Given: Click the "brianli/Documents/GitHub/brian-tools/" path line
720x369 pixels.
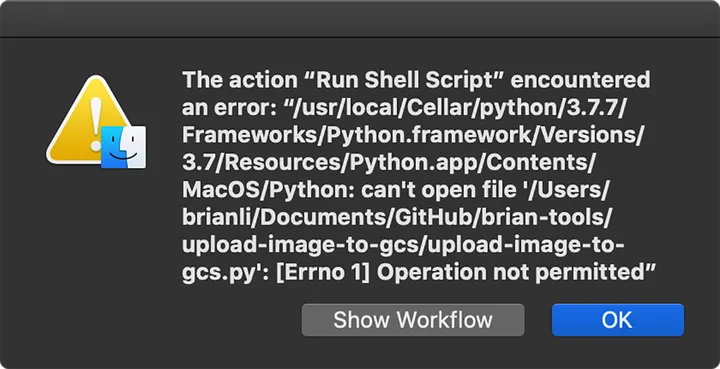Looking at the screenshot, I should coord(397,218).
